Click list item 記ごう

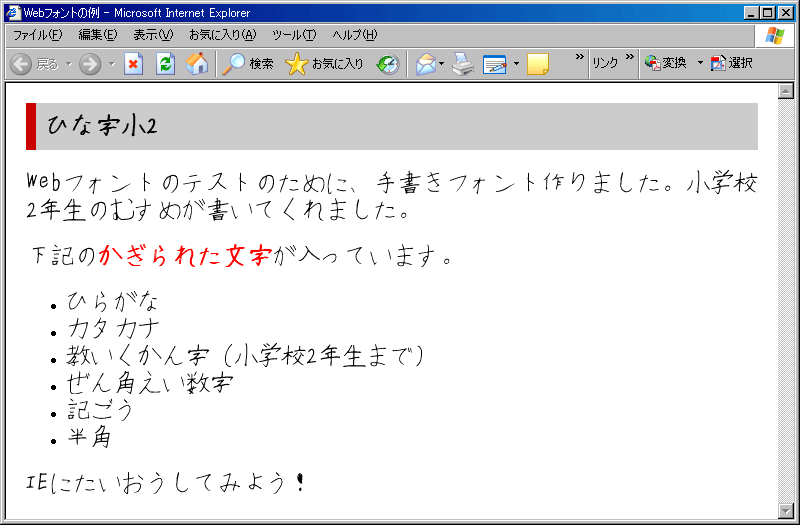tap(100, 410)
